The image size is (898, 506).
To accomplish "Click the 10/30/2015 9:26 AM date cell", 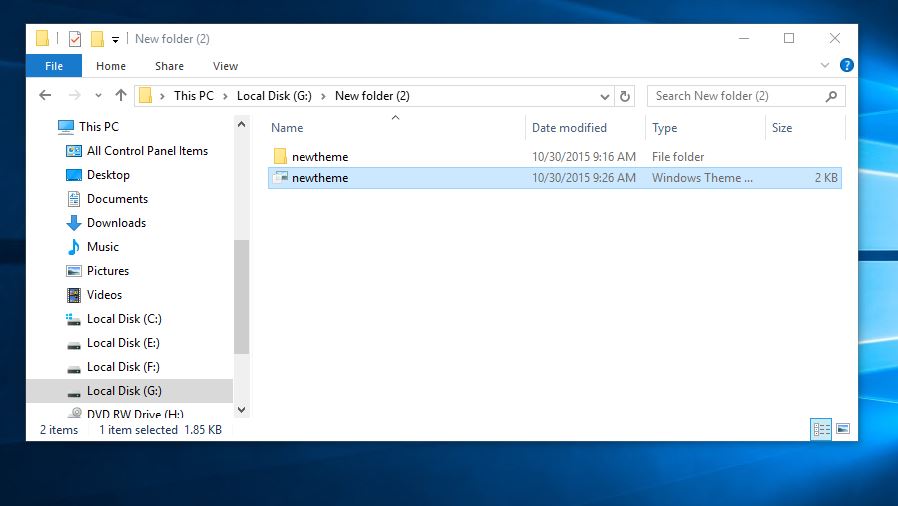I will tap(584, 178).
